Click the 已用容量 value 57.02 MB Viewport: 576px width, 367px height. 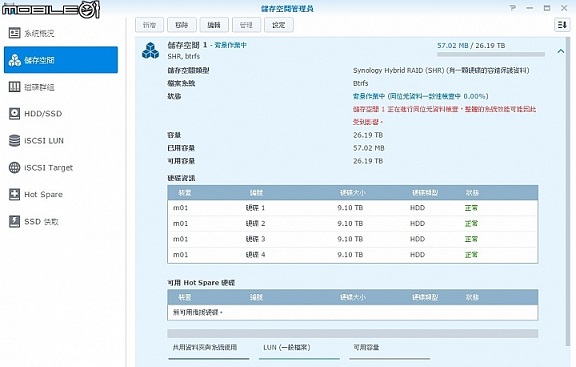pyautogui.click(x=368, y=148)
